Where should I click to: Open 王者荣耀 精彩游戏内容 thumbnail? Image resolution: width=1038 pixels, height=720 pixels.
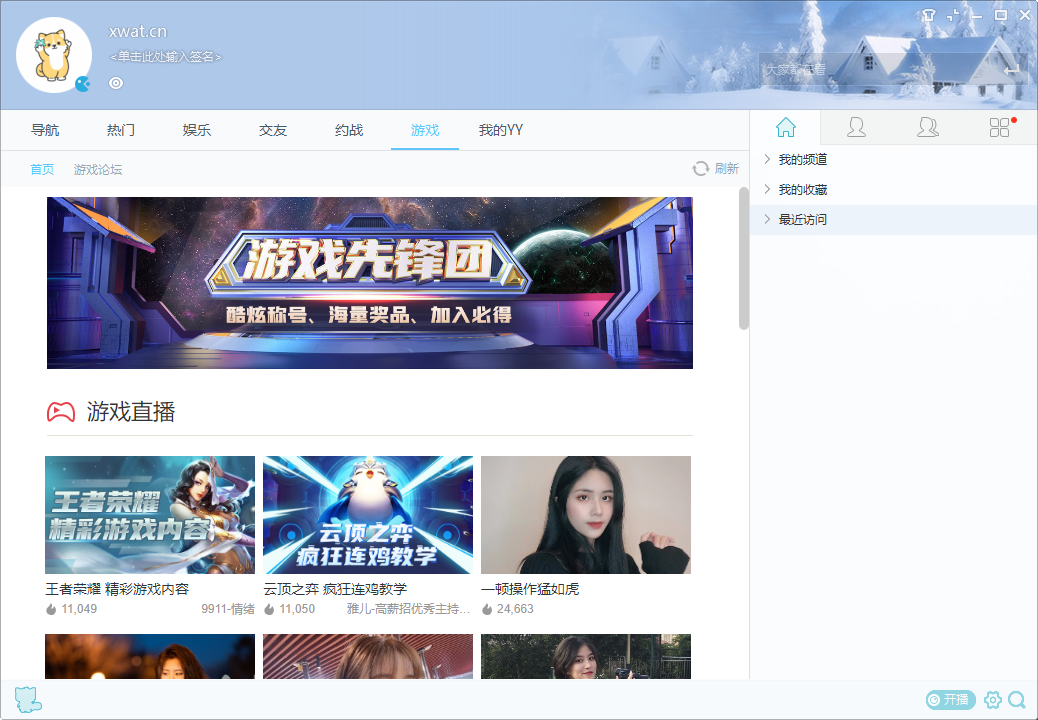(x=150, y=515)
